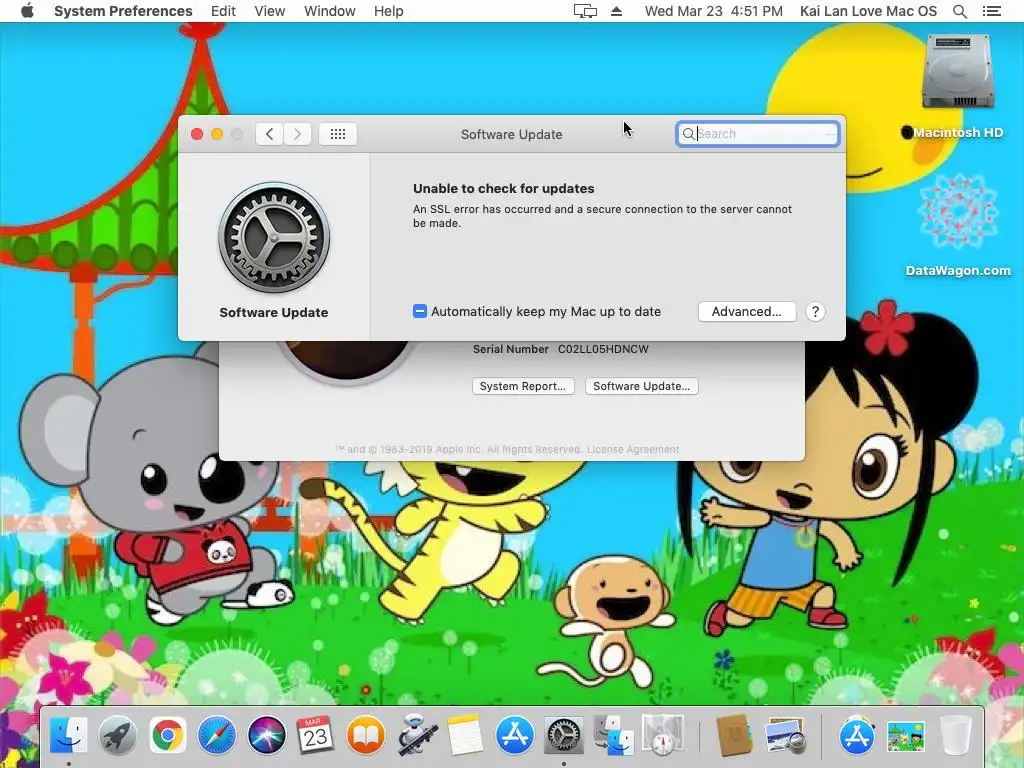Open License Agreement link in About window
The height and width of the screenshot is (768, 1024).
[633, 449]
